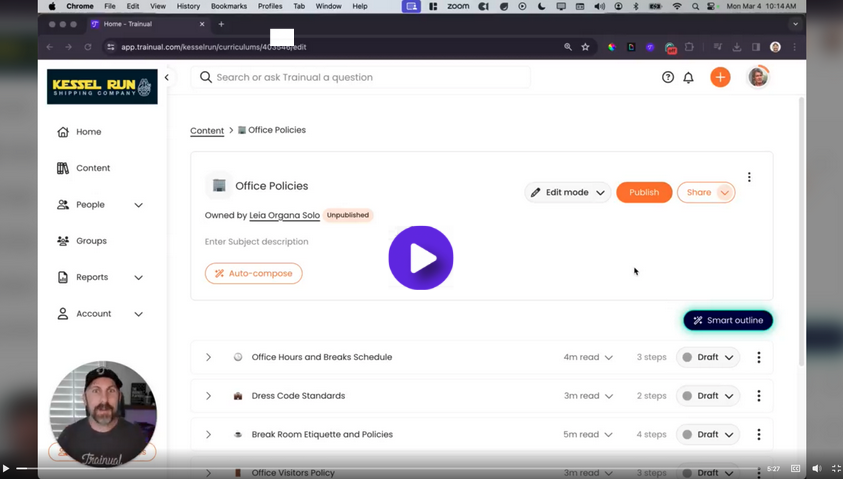Click the Account sidebar icon
Screen dimensions: 843x479
pos(63,314)
